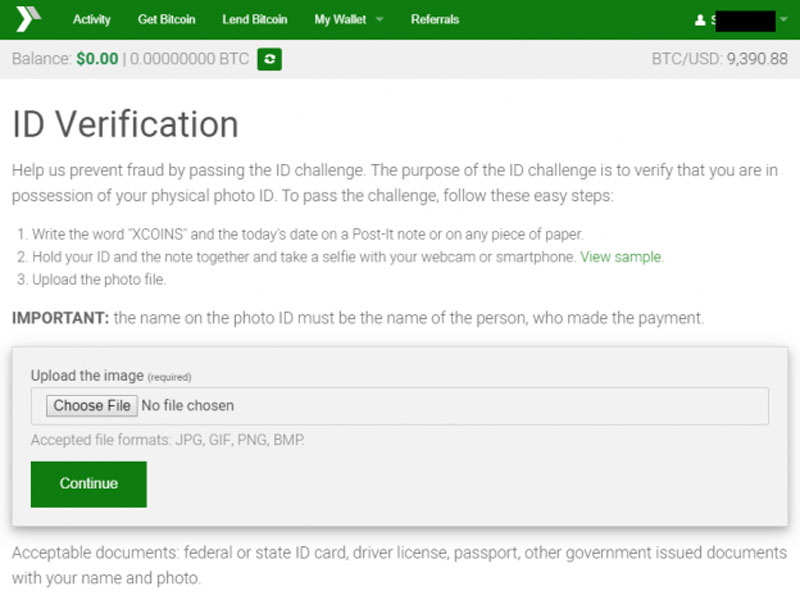The image size is (800, 600).
Task: Open the Lend Bitcoin menu item
Action: click(254, 20)
